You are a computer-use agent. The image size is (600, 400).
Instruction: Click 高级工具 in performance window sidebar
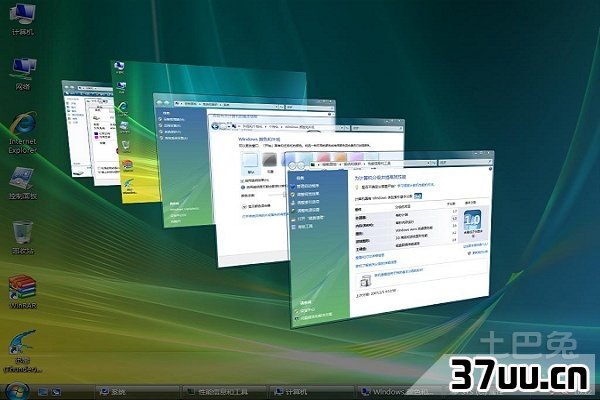(302, 227)
